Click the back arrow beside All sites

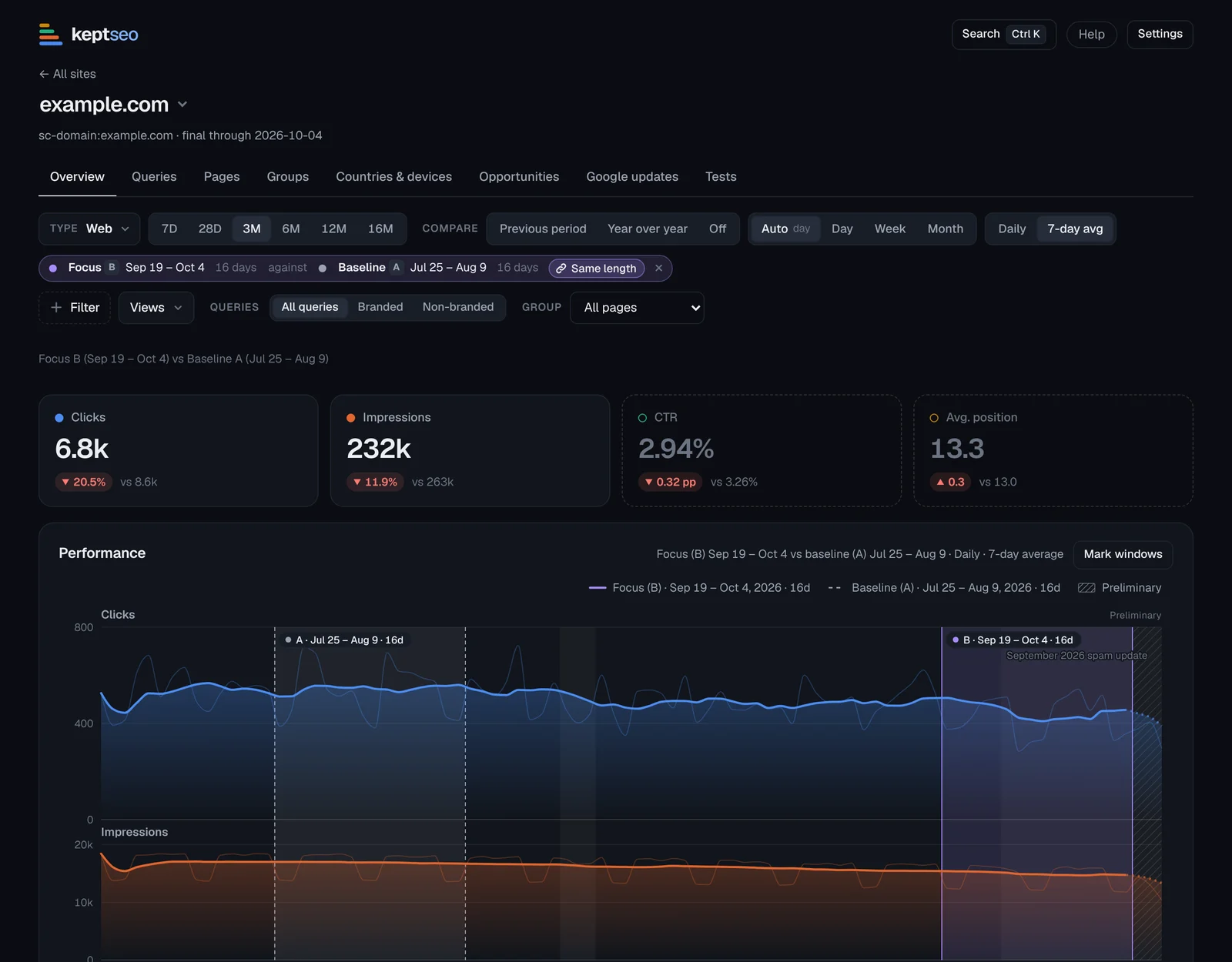point(44,74)
